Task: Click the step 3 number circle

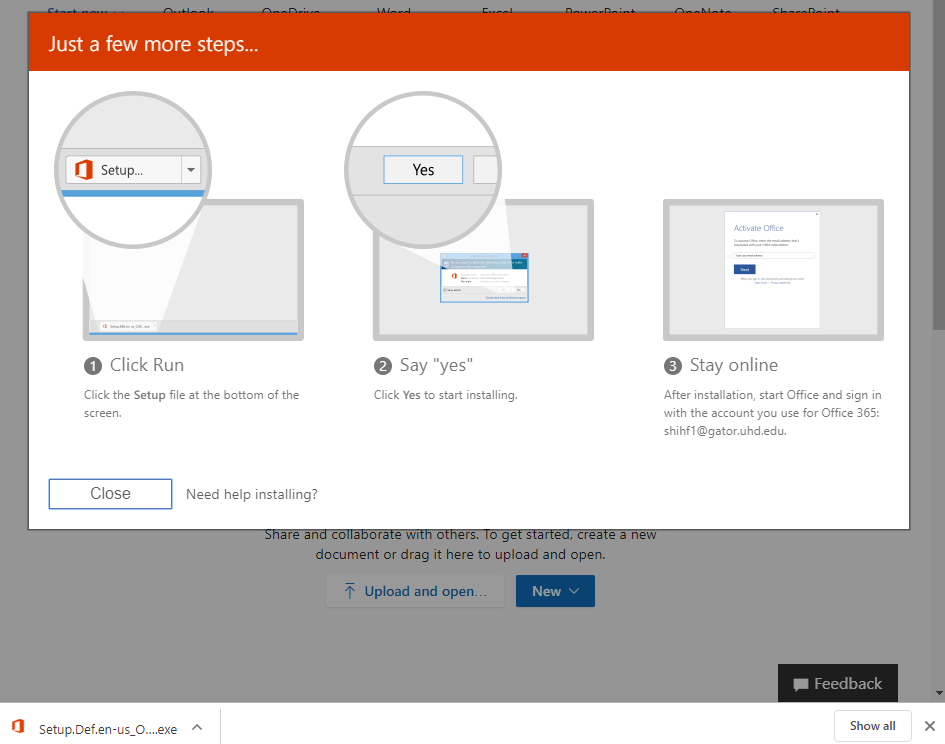Action: click(673, 366)
